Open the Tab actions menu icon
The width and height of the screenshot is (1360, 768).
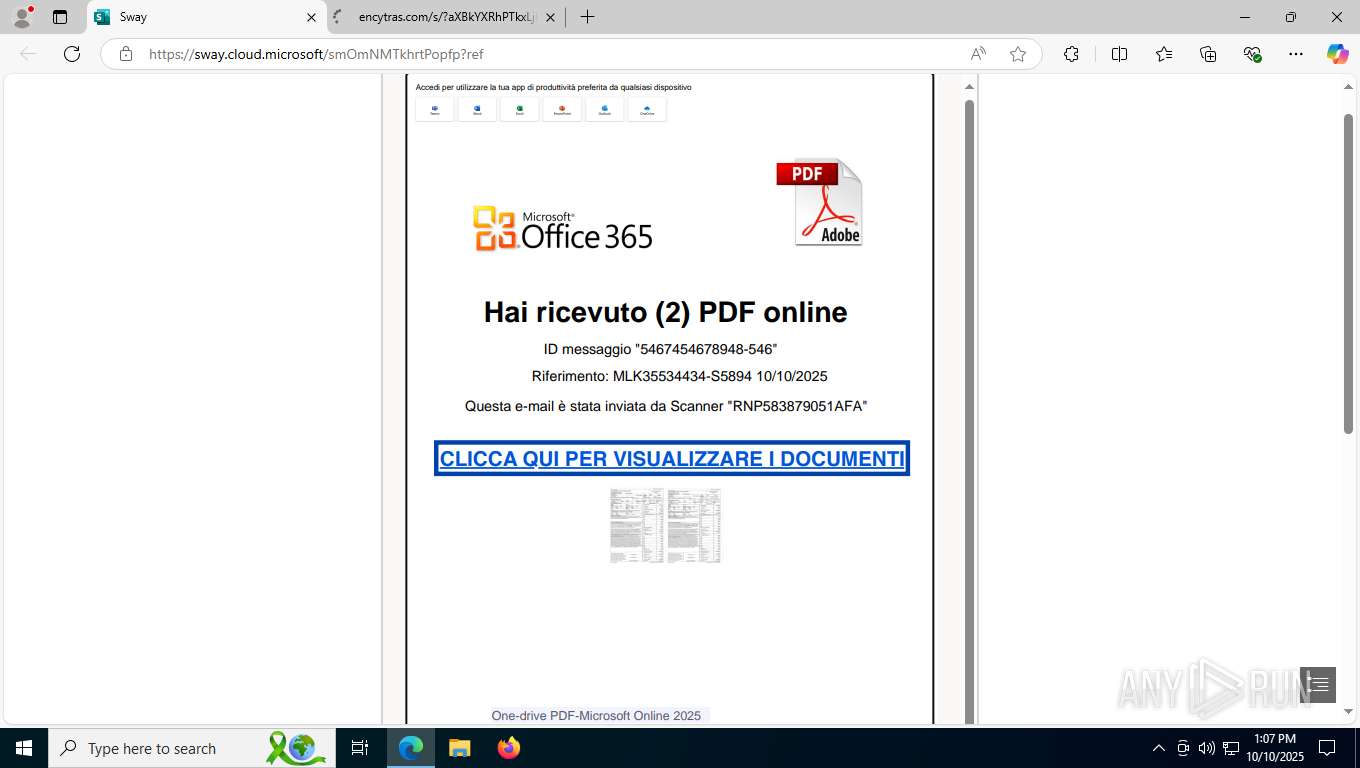(60, 17)
